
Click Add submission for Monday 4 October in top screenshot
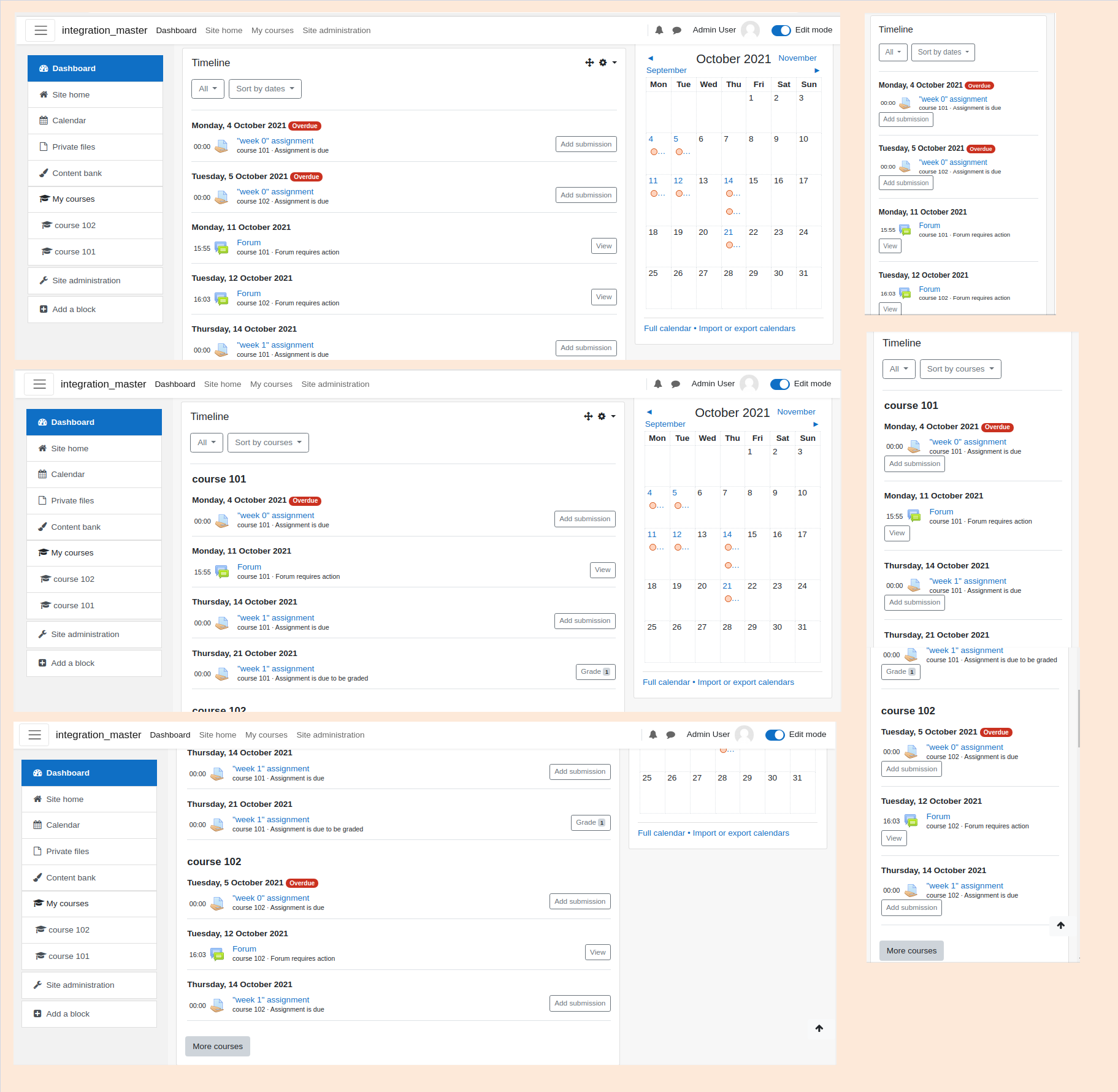tap(586, 145)
